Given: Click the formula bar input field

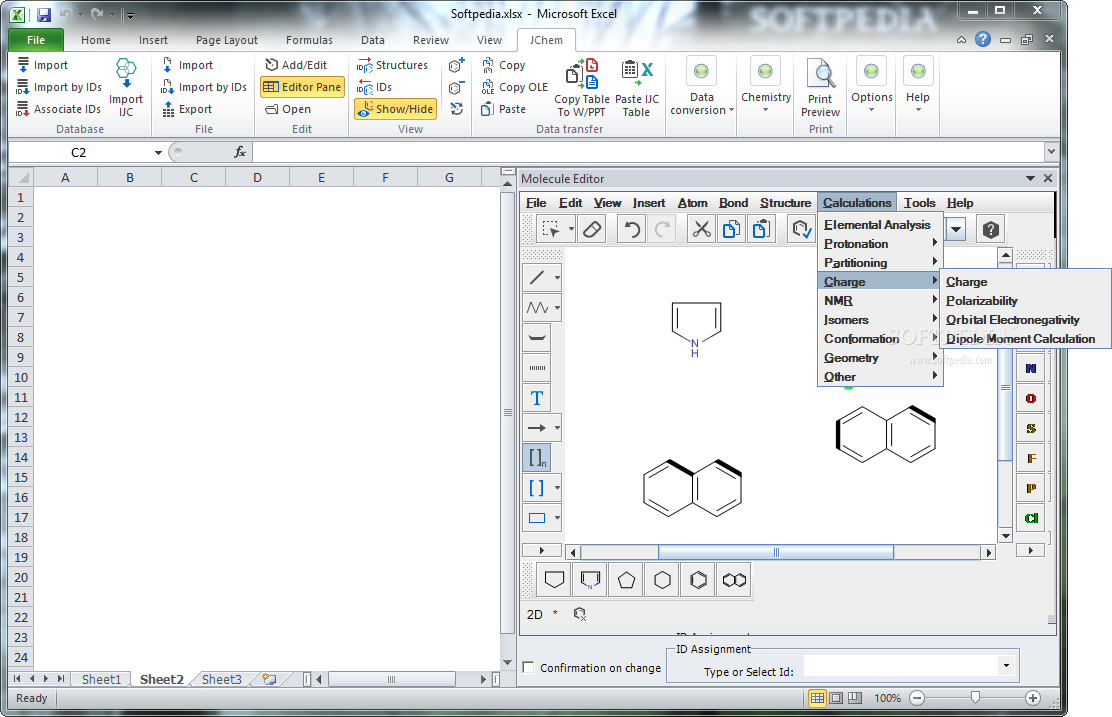Looking at the screenshot, I should coord(647,152).
